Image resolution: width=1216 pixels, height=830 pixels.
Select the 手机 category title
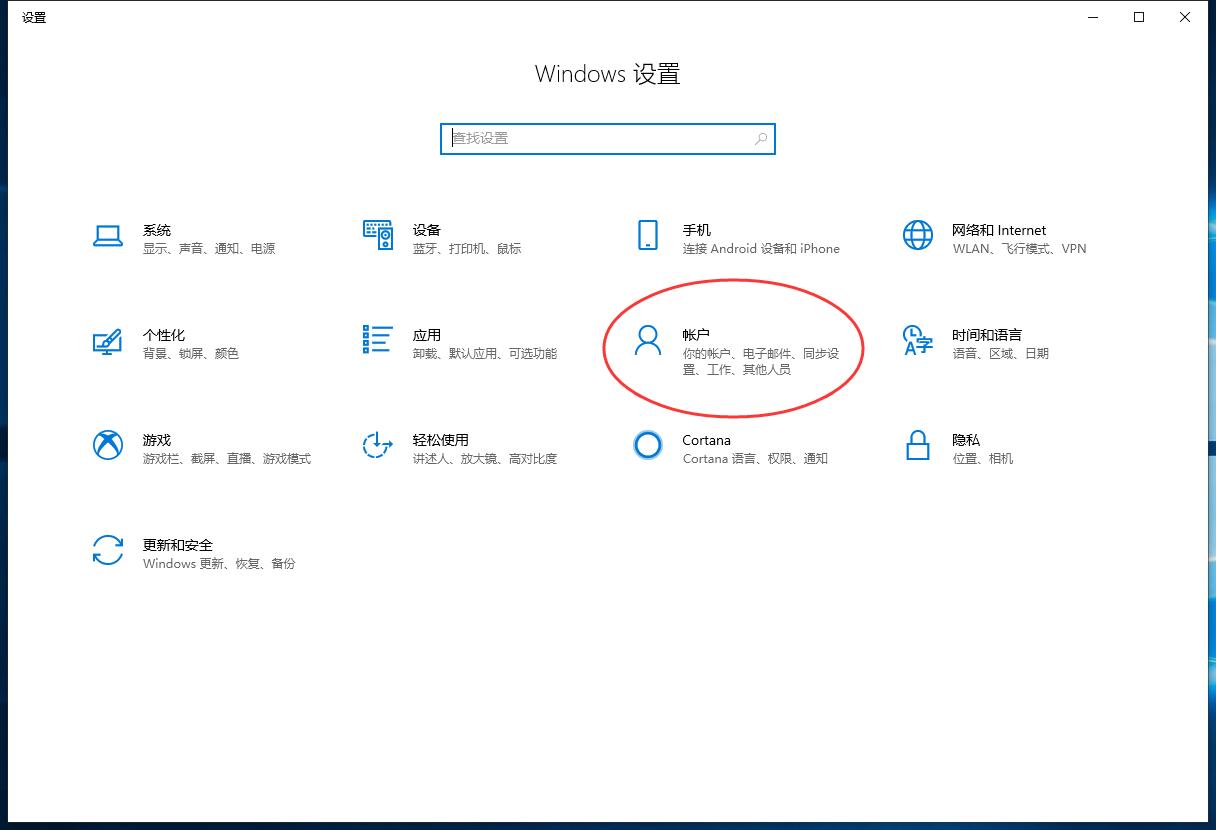pos(697,230)
